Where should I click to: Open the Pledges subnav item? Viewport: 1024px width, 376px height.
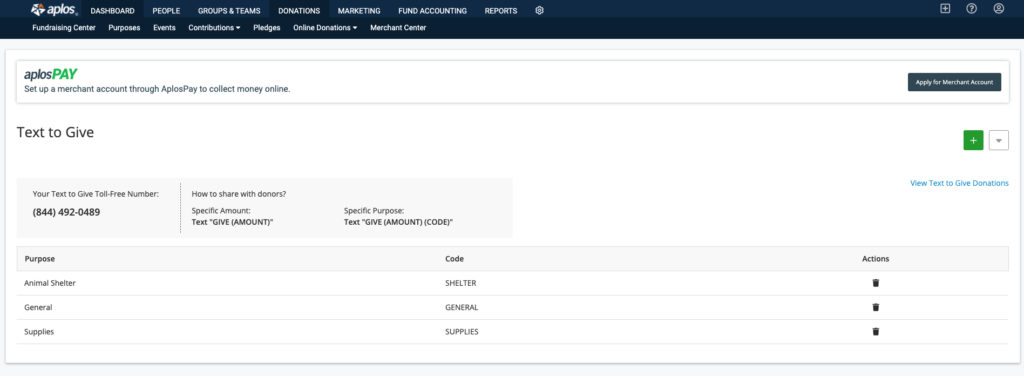[x=266, y=28]
